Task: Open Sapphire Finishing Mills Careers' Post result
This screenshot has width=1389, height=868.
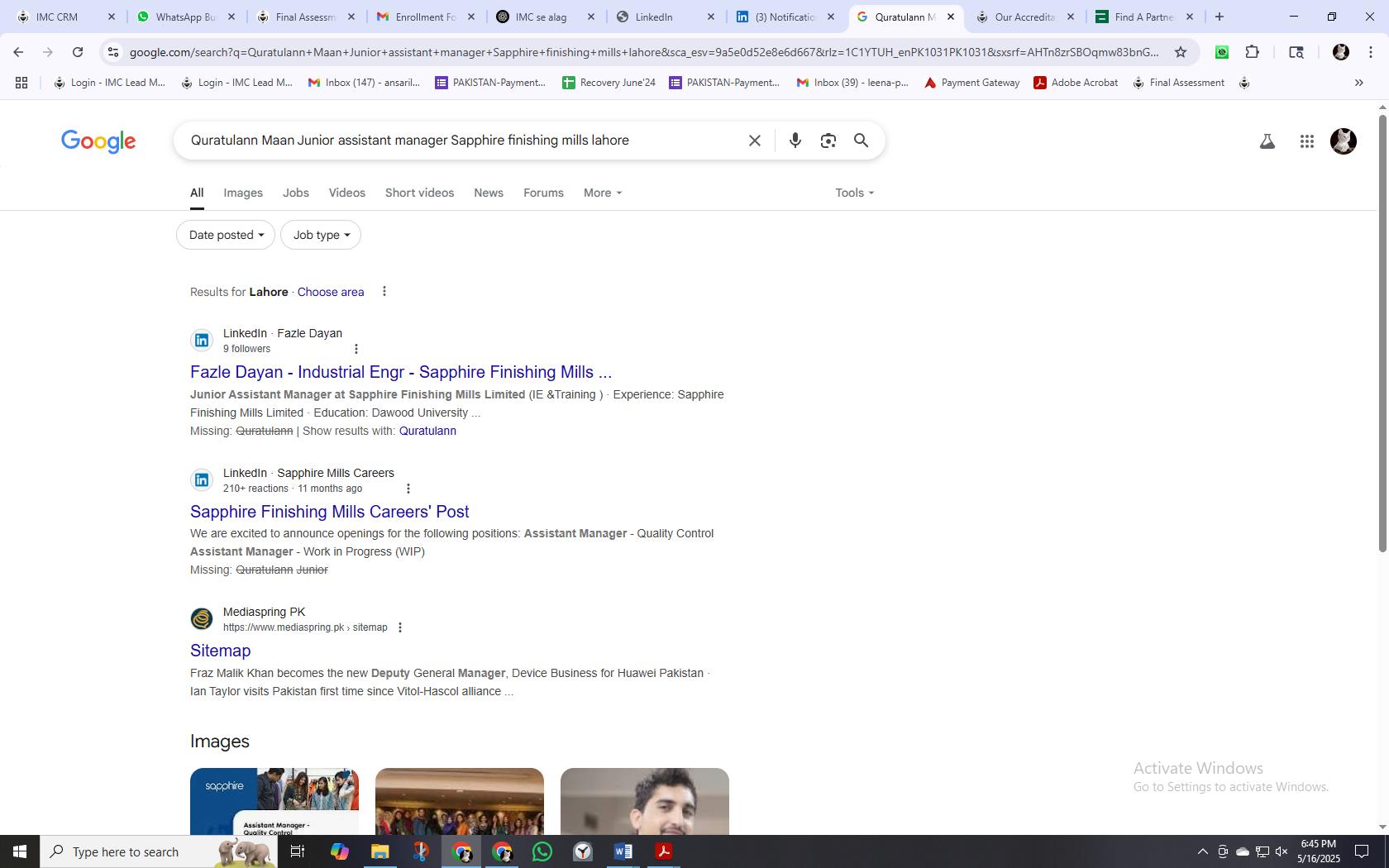Action: click(330, 512)
